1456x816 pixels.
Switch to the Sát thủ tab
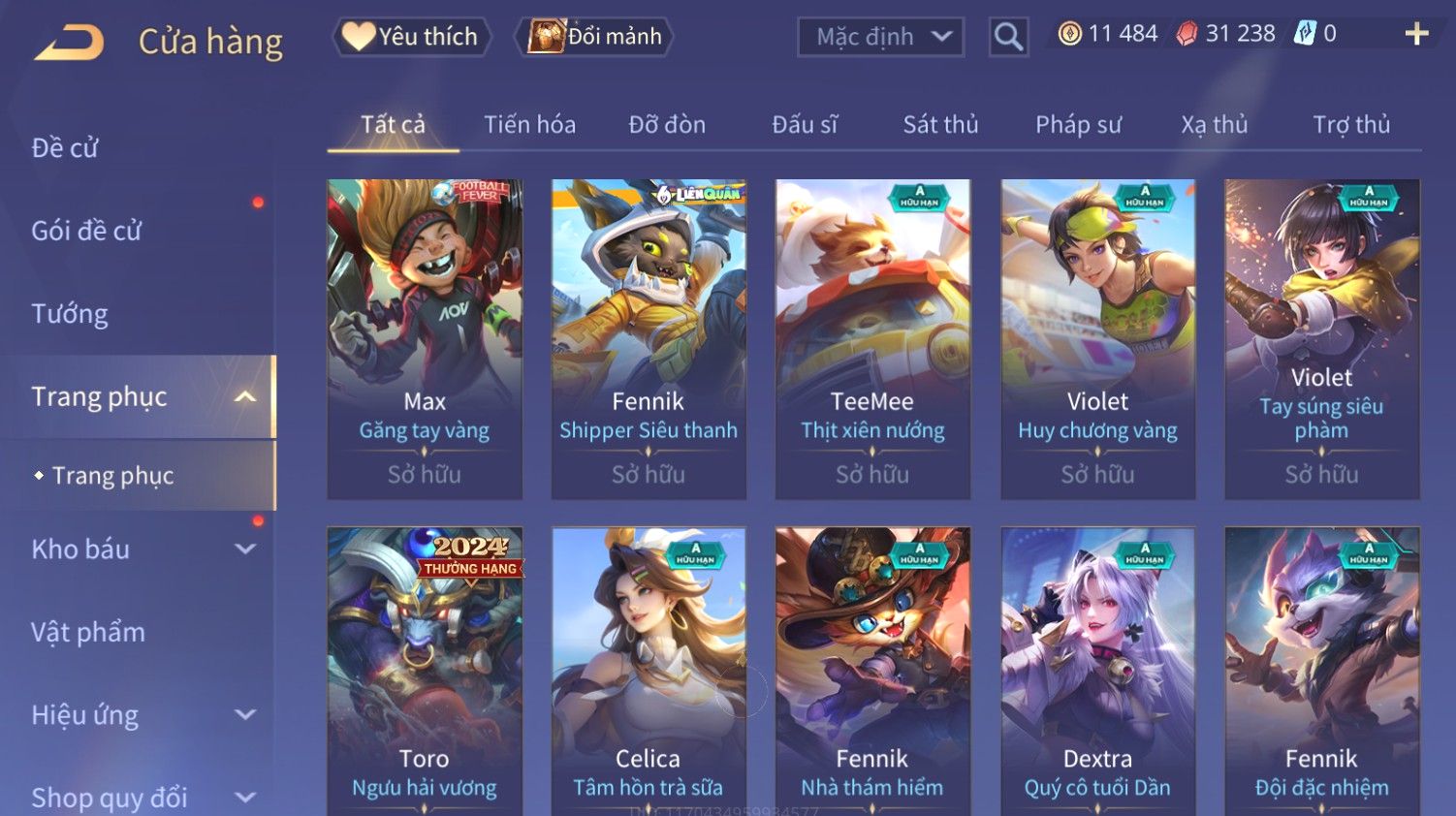tap(940, 125)
